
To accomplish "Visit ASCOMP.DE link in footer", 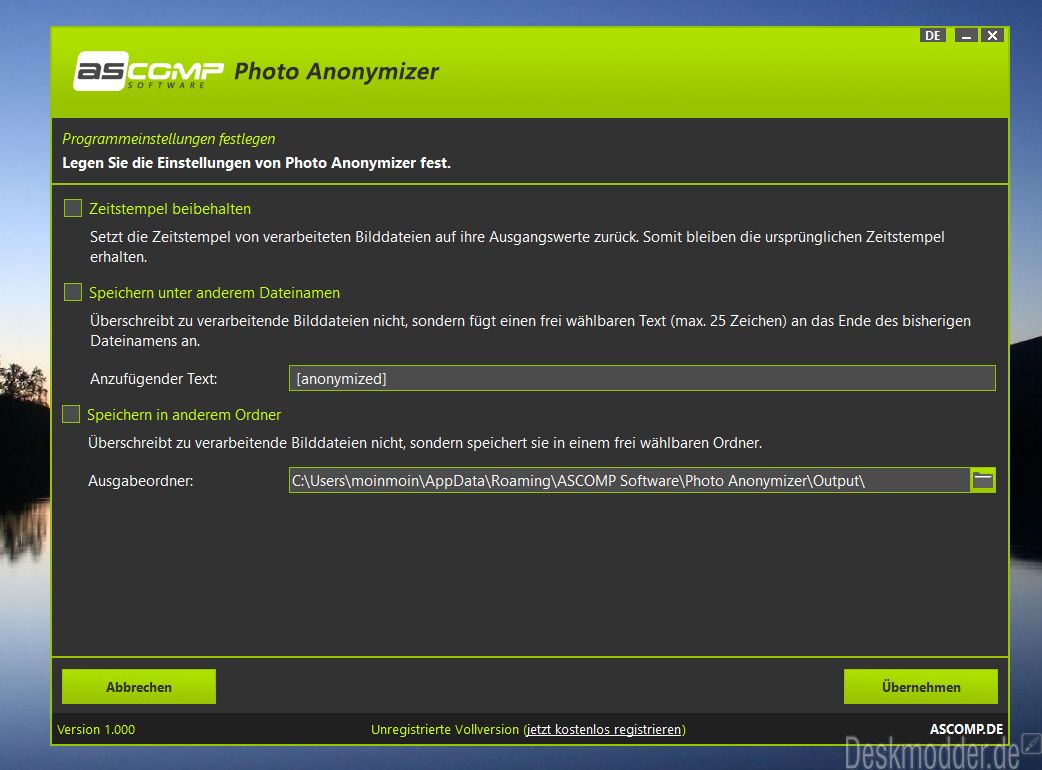I will click(x=966, y=729).
